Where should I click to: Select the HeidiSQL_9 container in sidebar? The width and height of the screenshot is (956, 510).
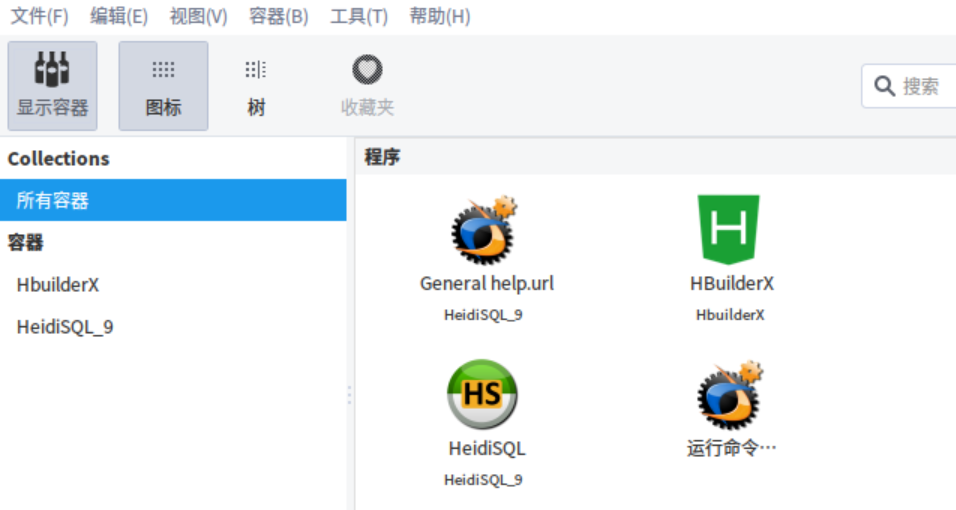tap(173, 327)
